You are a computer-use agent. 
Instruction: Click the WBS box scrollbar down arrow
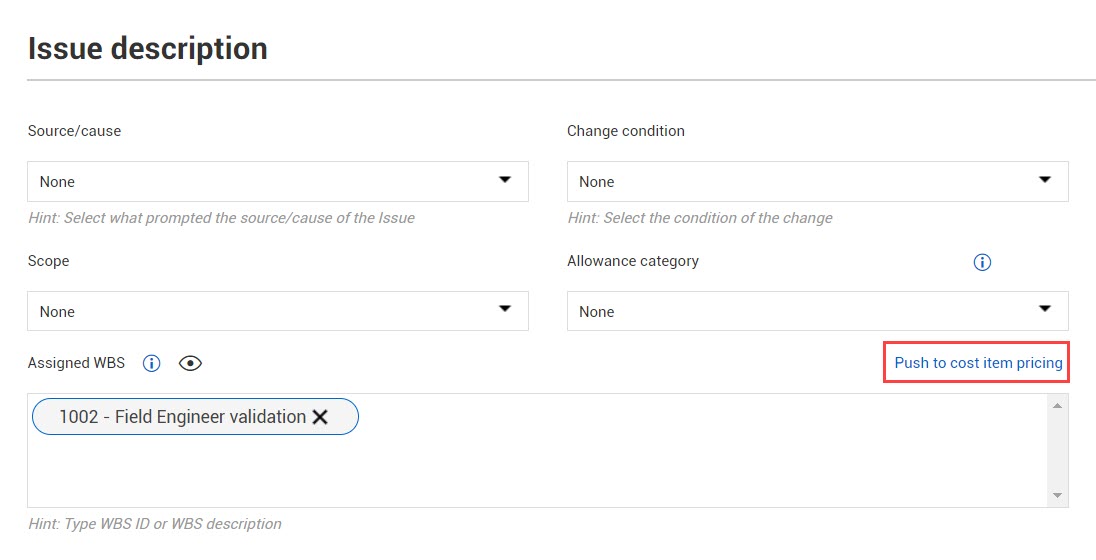(1058, 496)
